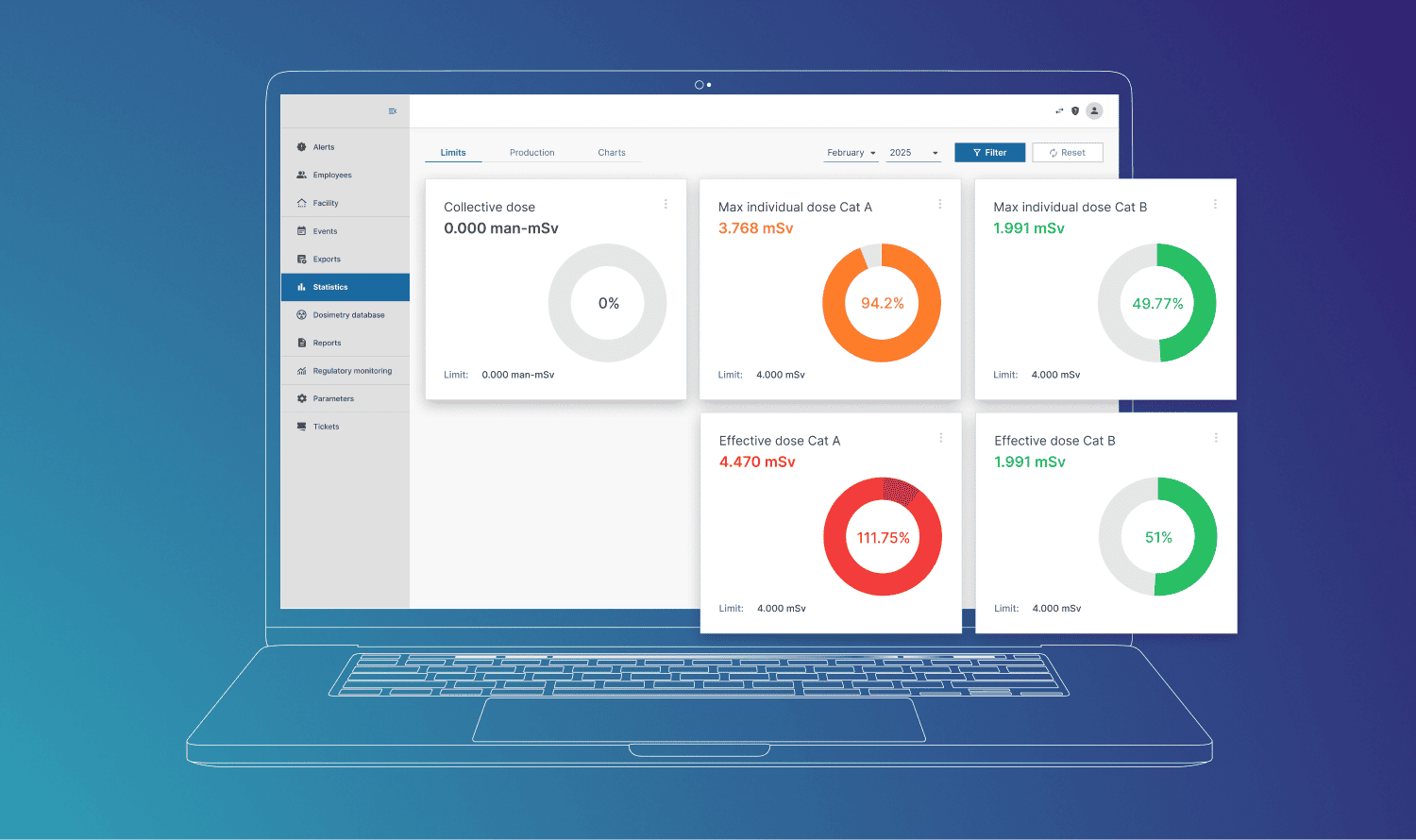
Task: Click the Reset button
Action: pyautogui.click(x=1067, y=153)
